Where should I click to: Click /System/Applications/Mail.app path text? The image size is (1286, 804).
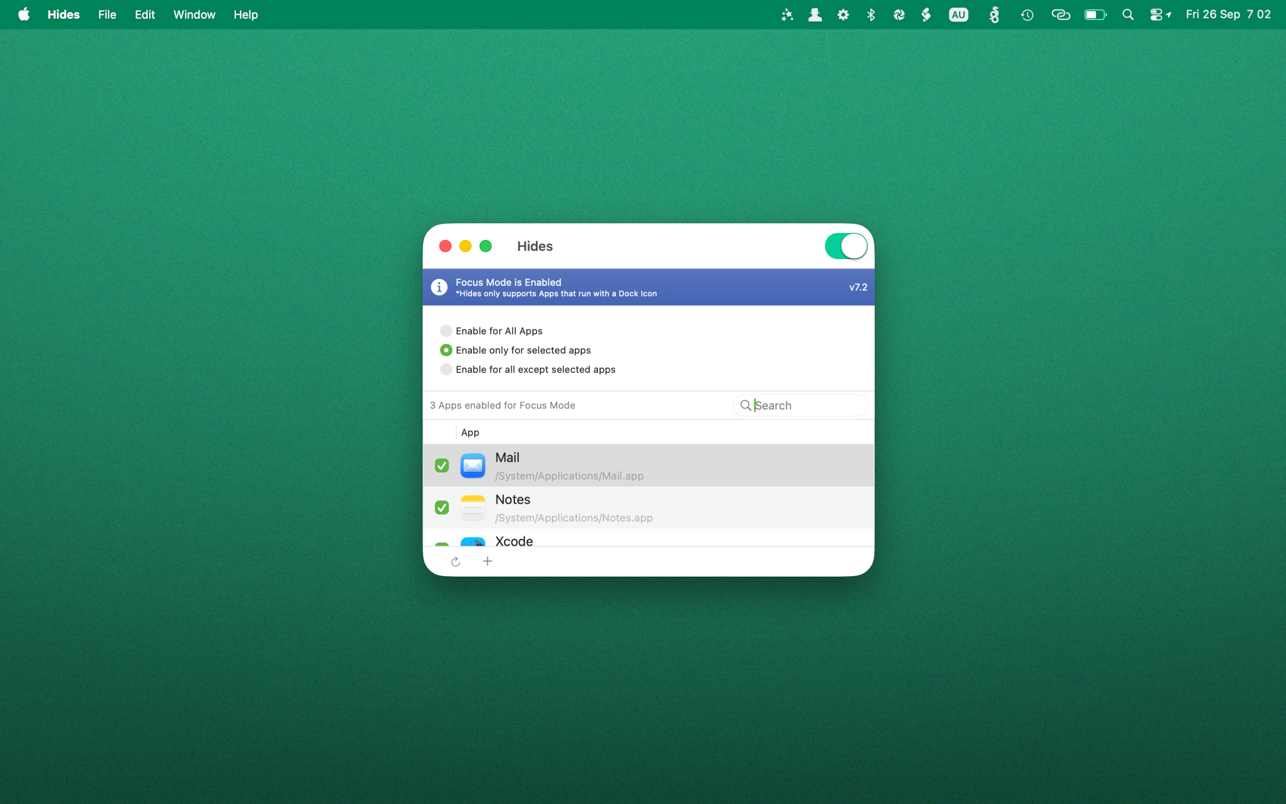click(x=569, y=476)
